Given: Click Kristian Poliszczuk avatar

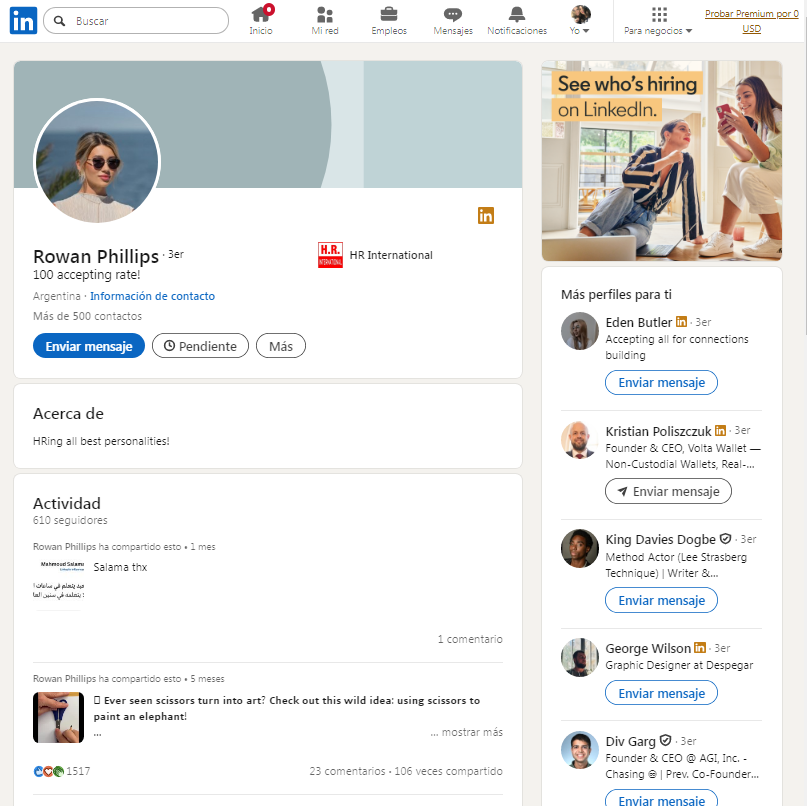Looking at the screenshot, I should (580, 440).
